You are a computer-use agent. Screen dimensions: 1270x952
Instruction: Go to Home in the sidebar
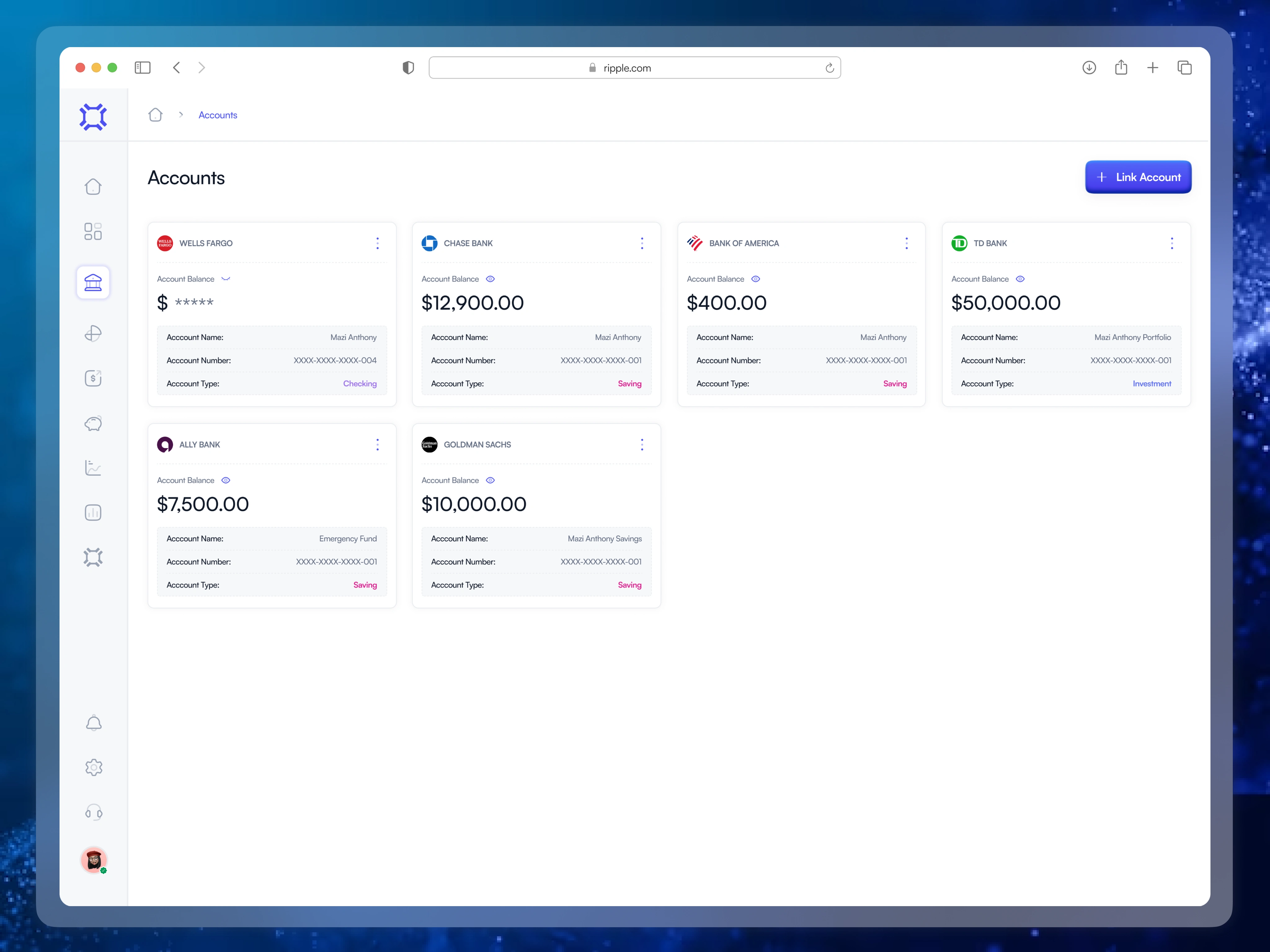click(93, 187)
